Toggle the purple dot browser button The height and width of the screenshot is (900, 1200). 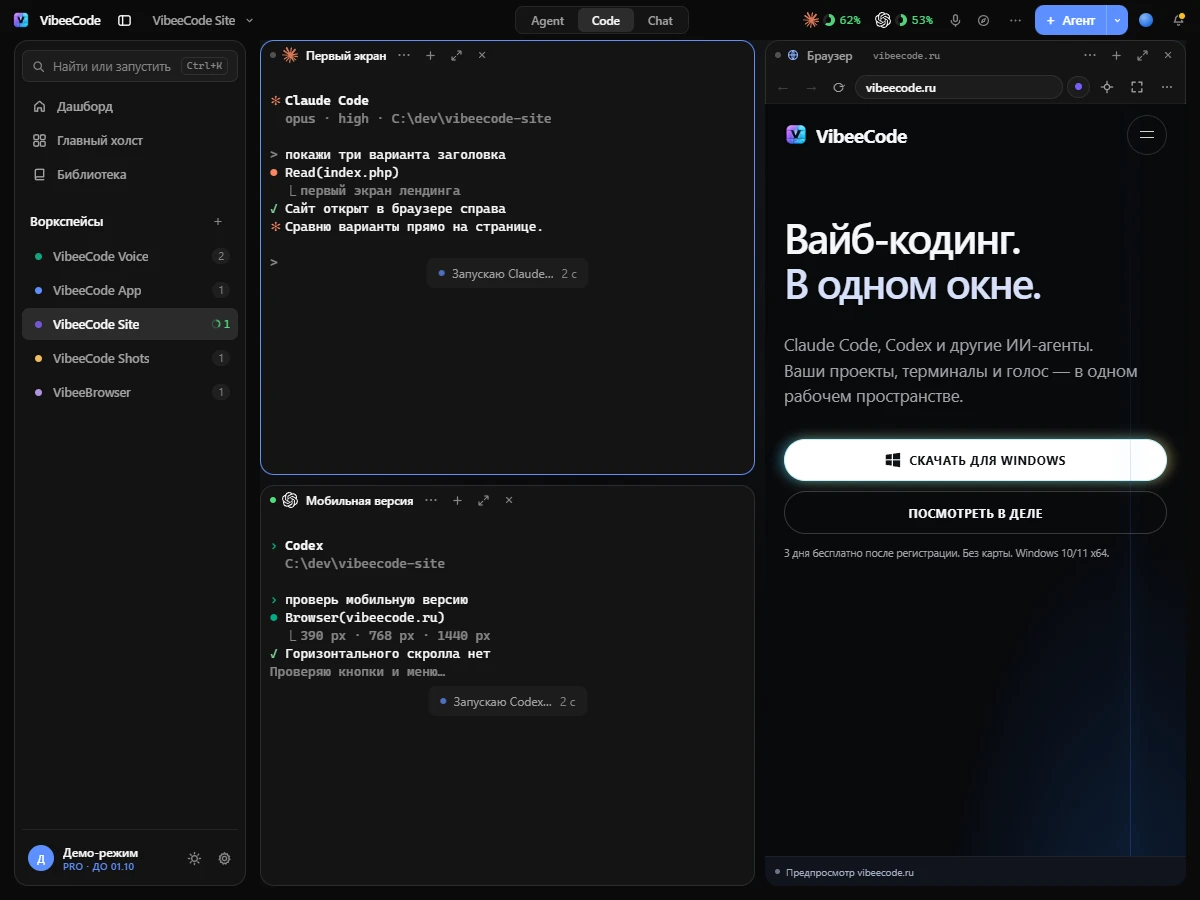click(1078, 88)
